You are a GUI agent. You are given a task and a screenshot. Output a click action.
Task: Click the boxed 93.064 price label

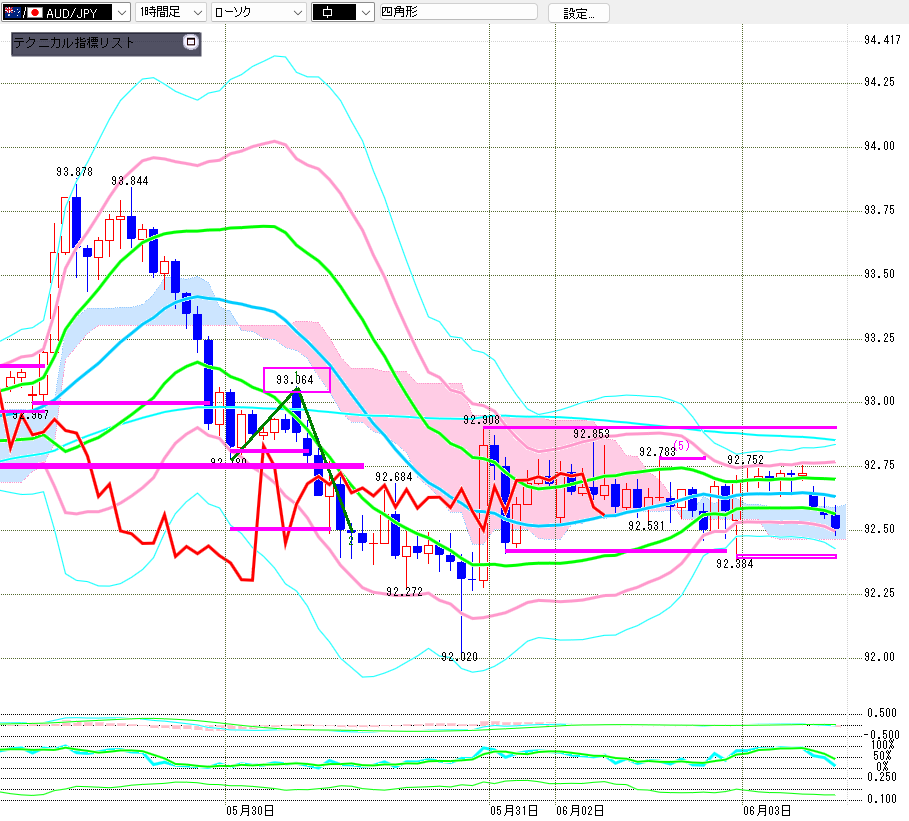297,380
